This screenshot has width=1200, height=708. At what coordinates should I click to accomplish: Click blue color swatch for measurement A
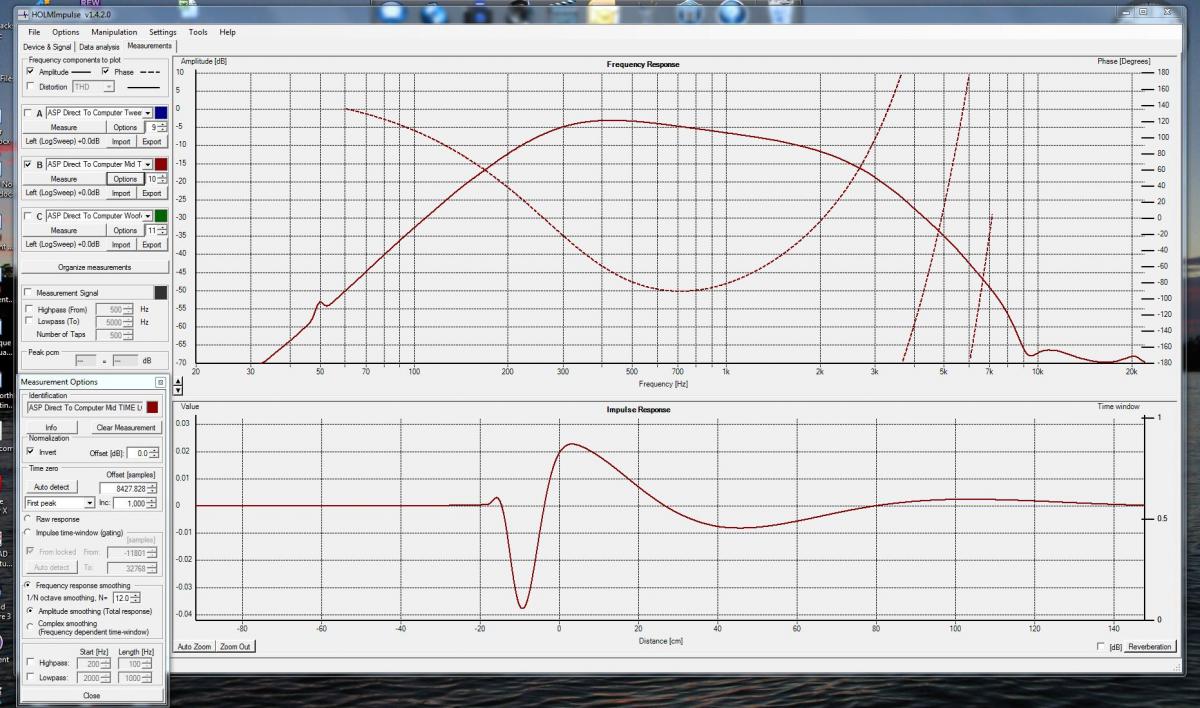coord(161,113)
